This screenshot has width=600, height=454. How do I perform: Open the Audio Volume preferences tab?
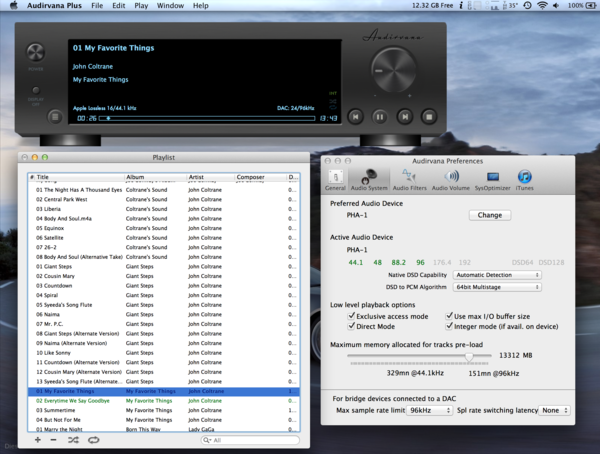pos(451,180)
